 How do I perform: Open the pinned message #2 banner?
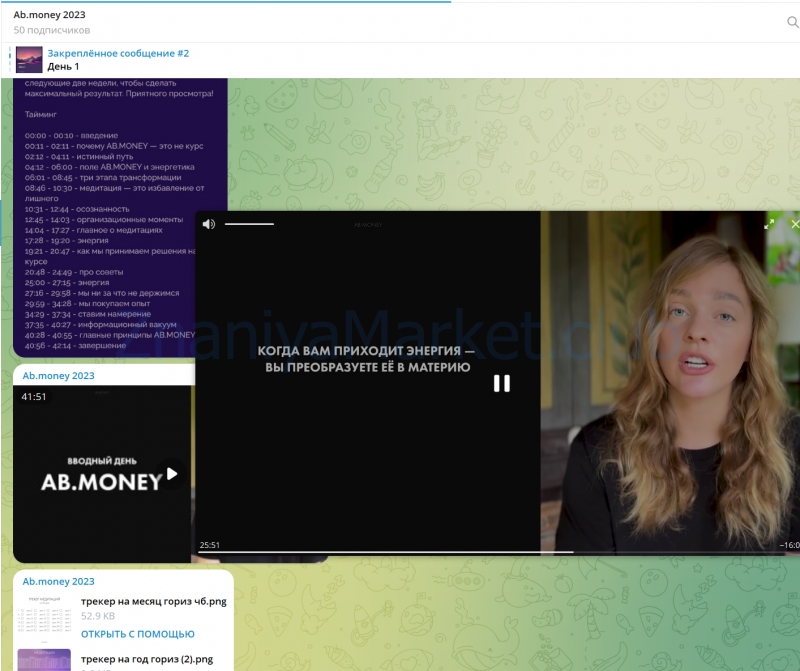pos(118,60)
